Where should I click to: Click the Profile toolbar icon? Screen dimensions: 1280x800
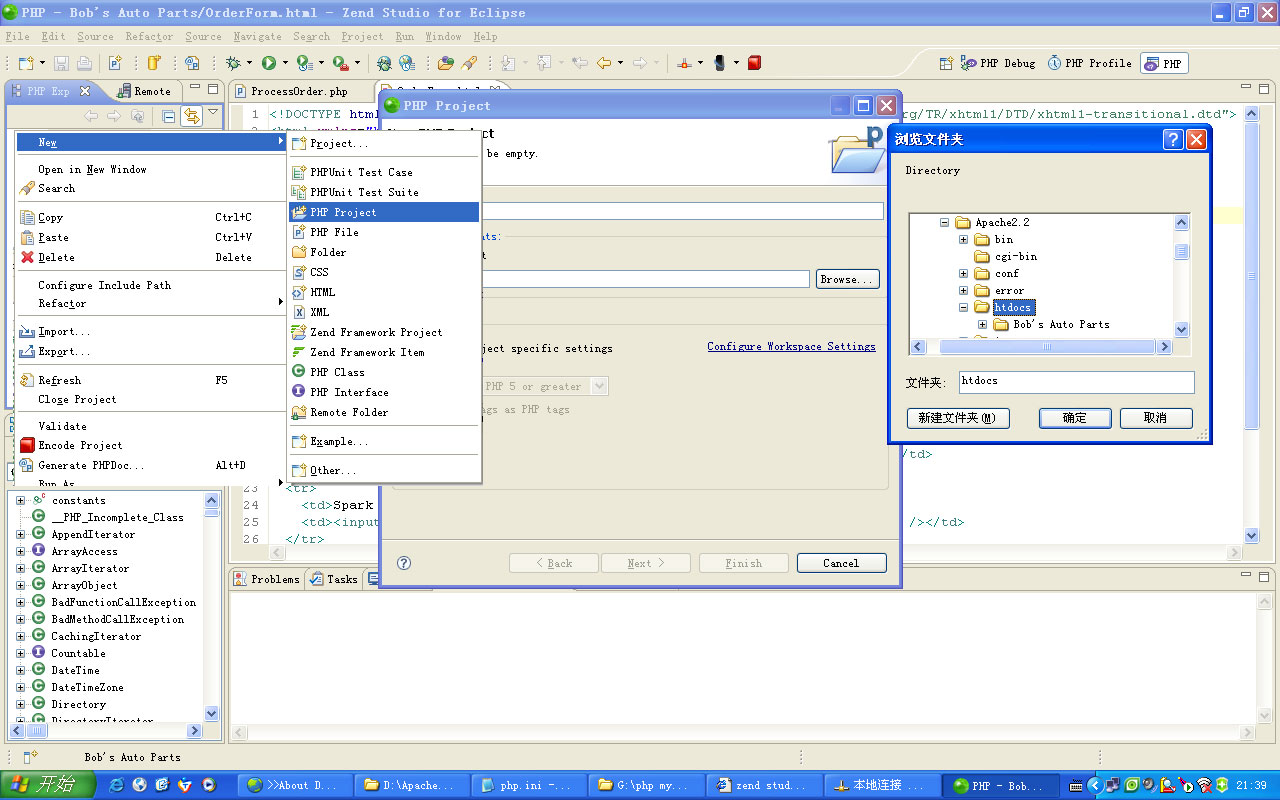304,63
